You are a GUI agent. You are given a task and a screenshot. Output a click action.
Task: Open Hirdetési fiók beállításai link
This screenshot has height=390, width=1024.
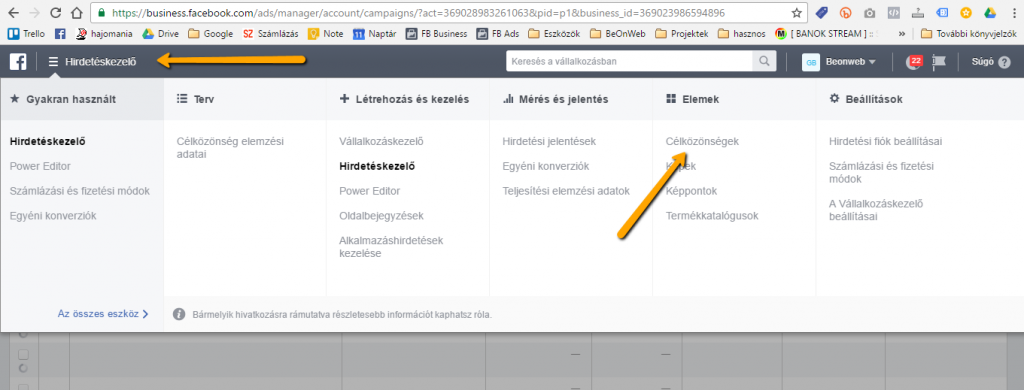pyautogui.click(x=886, y=141)
